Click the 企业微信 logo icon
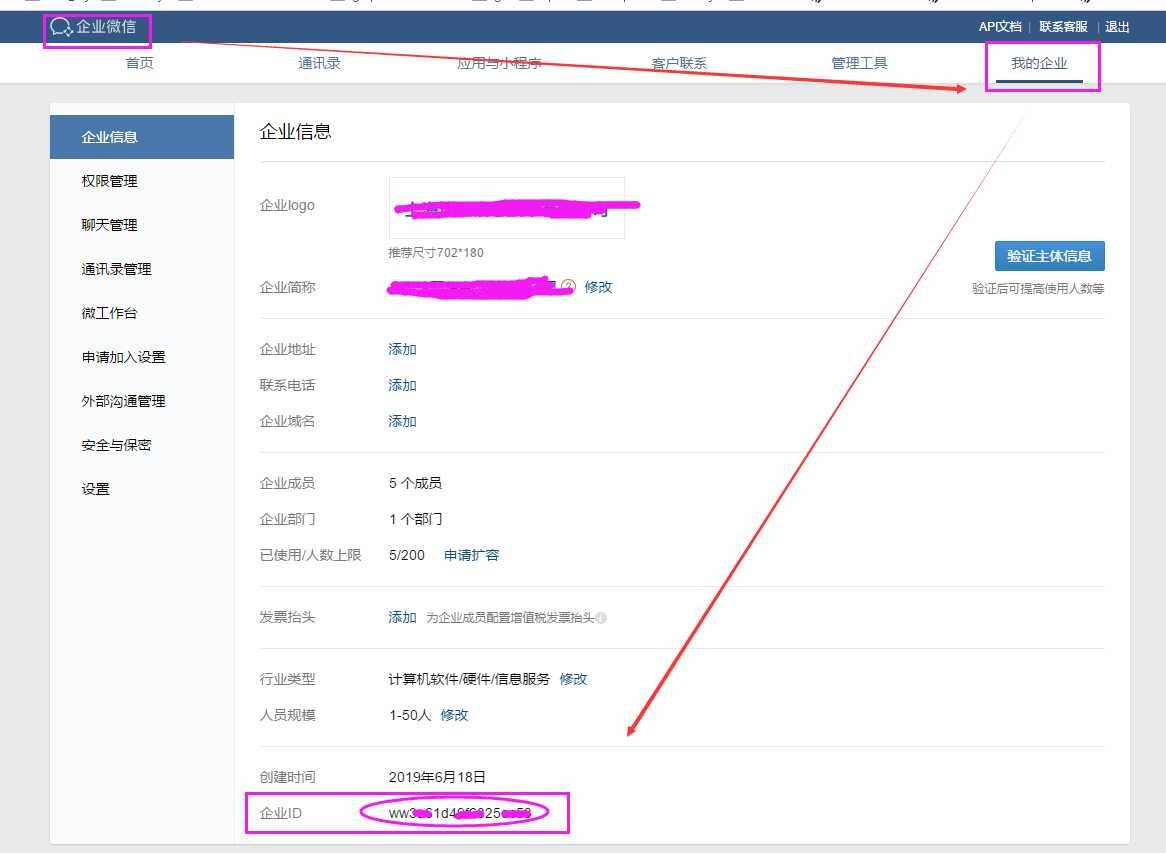 click(61, 28)
